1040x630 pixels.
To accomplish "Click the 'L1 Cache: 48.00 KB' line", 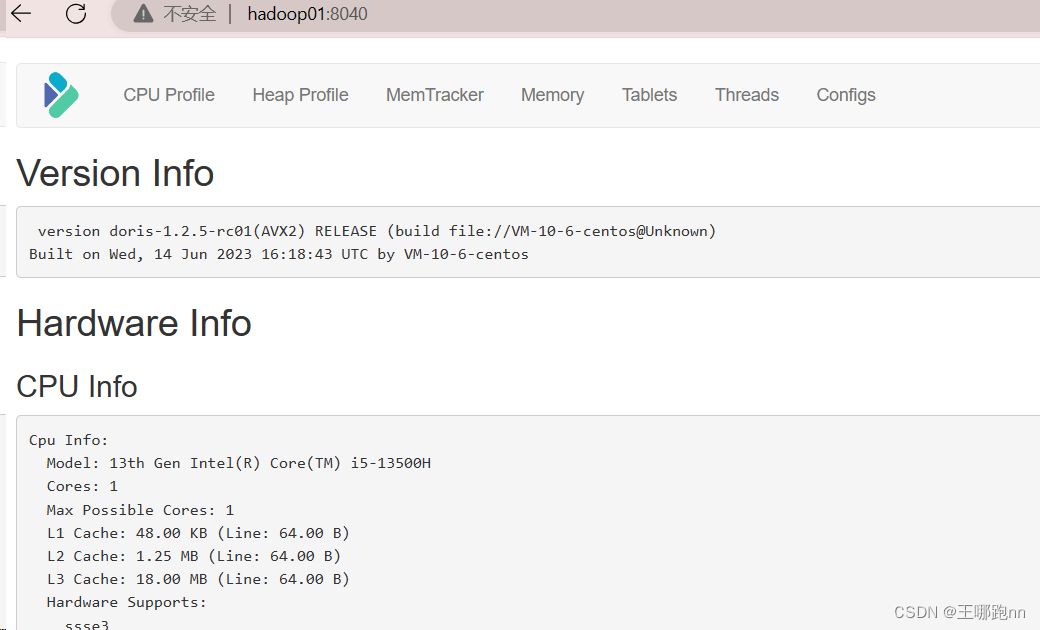I will click(x=198, y=533).
